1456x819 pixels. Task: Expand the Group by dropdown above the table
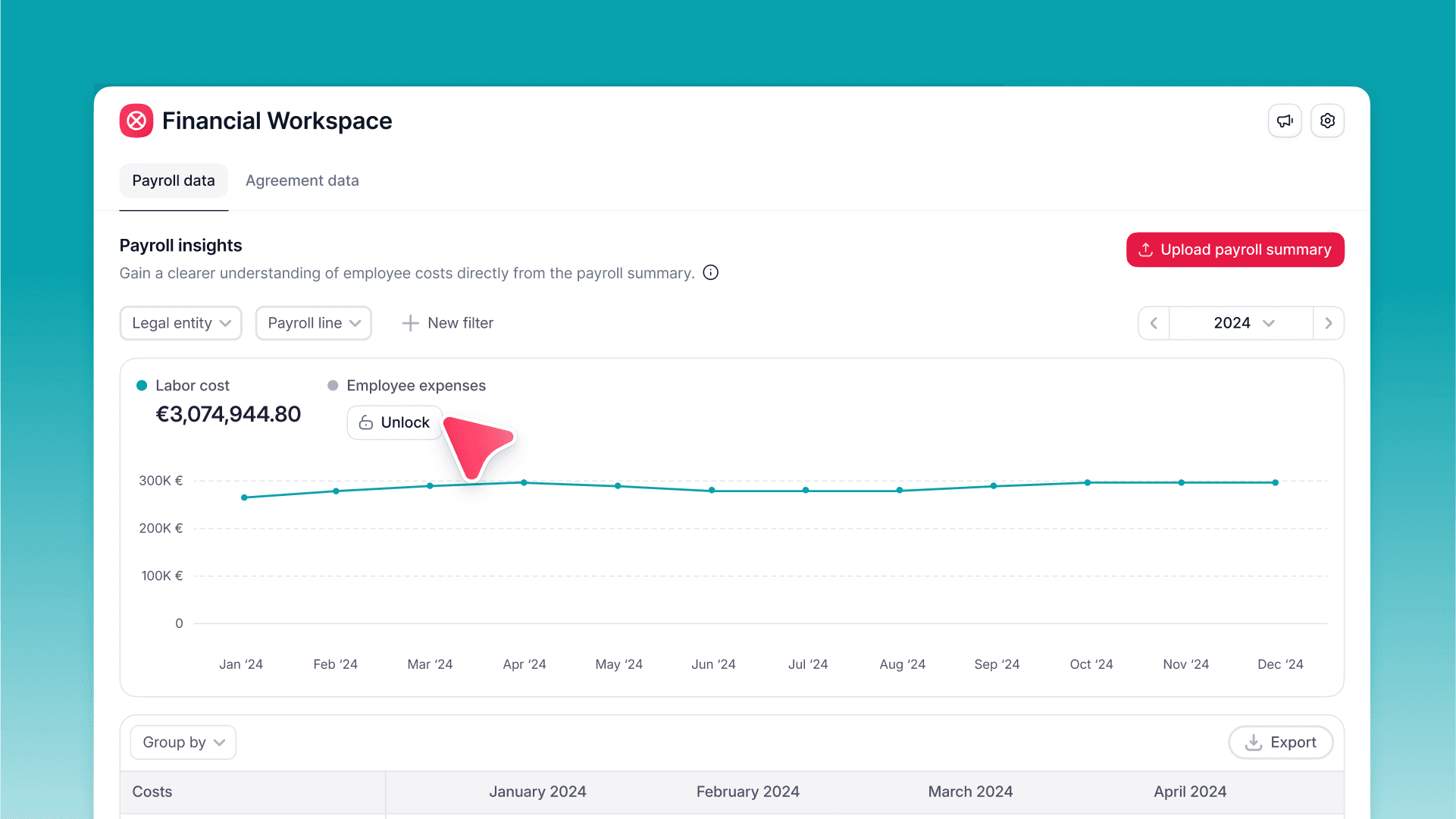pos(182,742)
